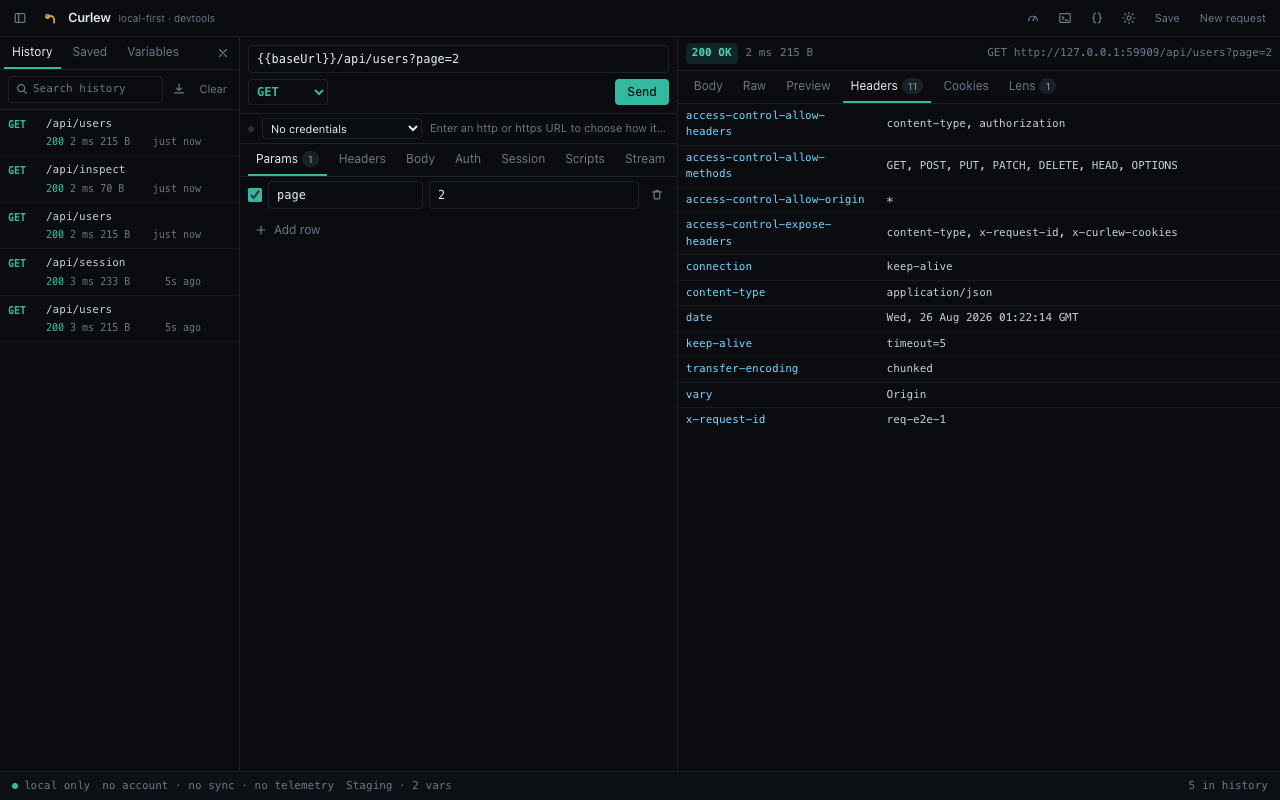Switch to the Saved tab
Image resolution: width=1280 pixels, height=800 pixels.
point(90,52)
